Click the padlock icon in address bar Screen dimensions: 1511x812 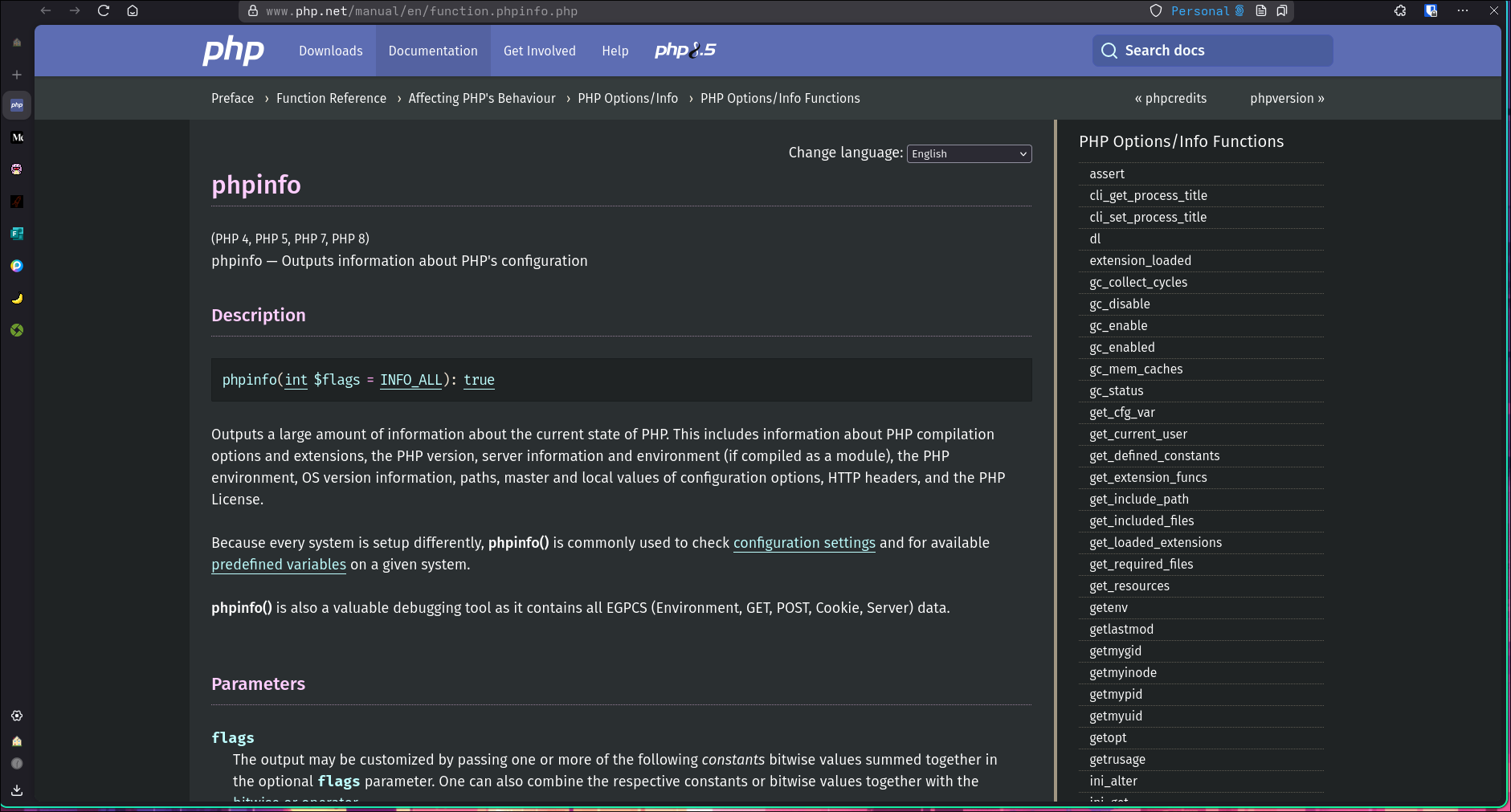tap(253, 11)
